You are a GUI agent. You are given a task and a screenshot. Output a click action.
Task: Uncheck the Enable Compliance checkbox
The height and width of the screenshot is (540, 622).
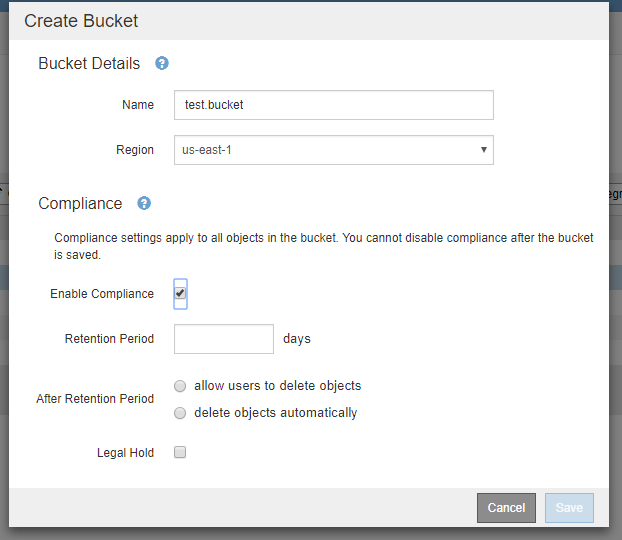[x=180, y=293]
